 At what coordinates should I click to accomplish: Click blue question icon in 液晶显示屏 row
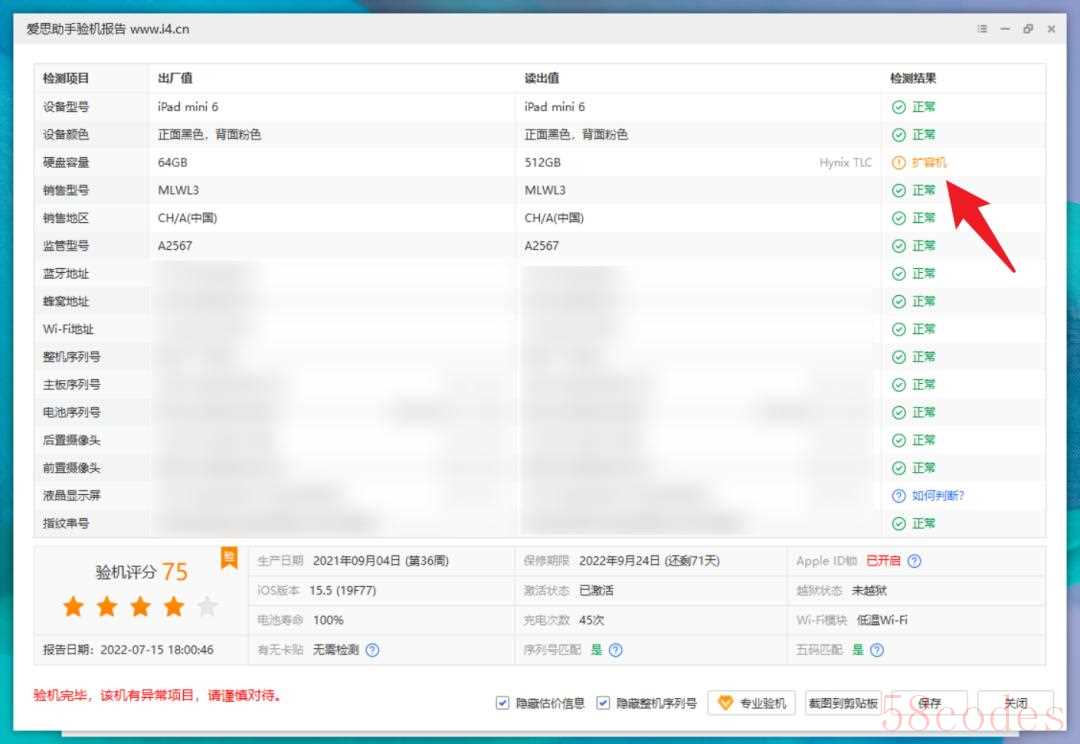click(x=899, y=495)
